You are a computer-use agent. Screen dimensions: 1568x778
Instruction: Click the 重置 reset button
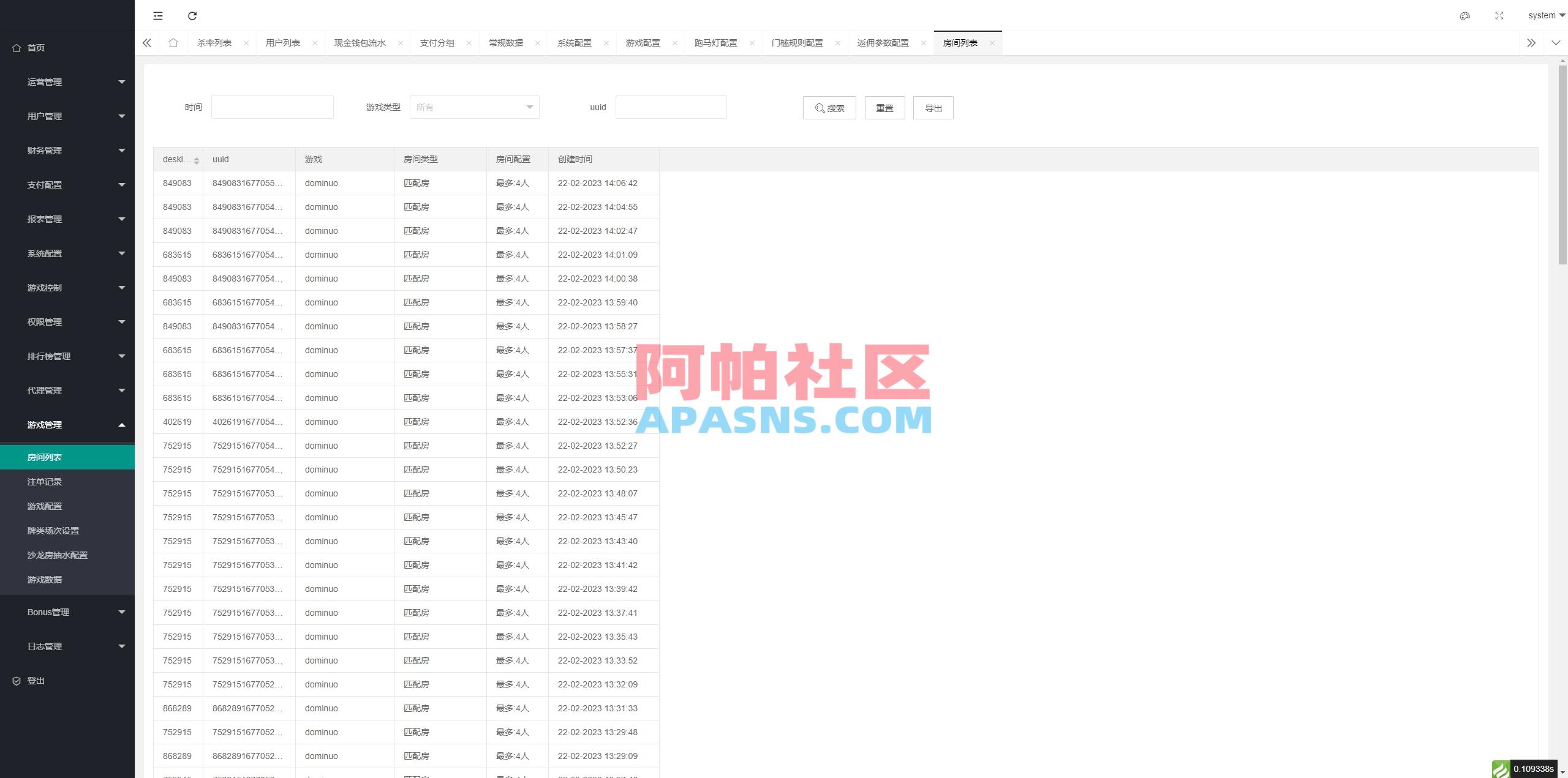(884, 108)
